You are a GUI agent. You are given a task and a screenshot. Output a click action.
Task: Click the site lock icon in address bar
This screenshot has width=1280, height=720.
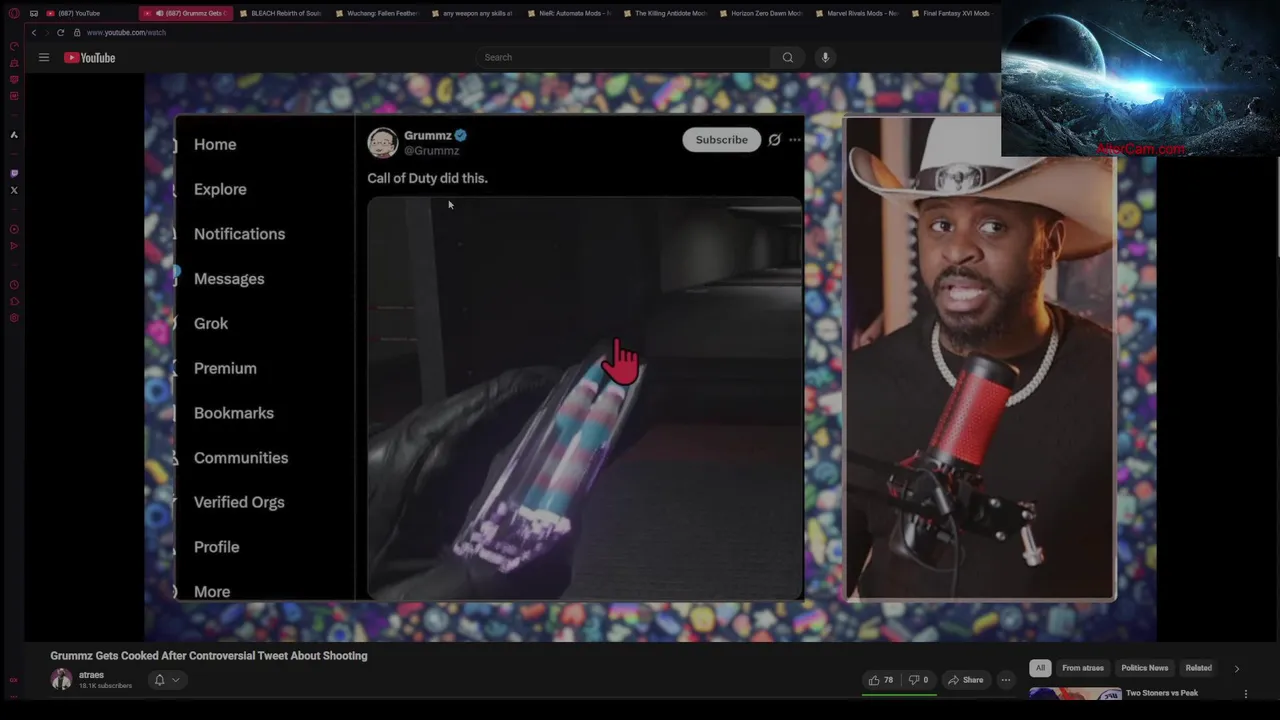[77, 32]
